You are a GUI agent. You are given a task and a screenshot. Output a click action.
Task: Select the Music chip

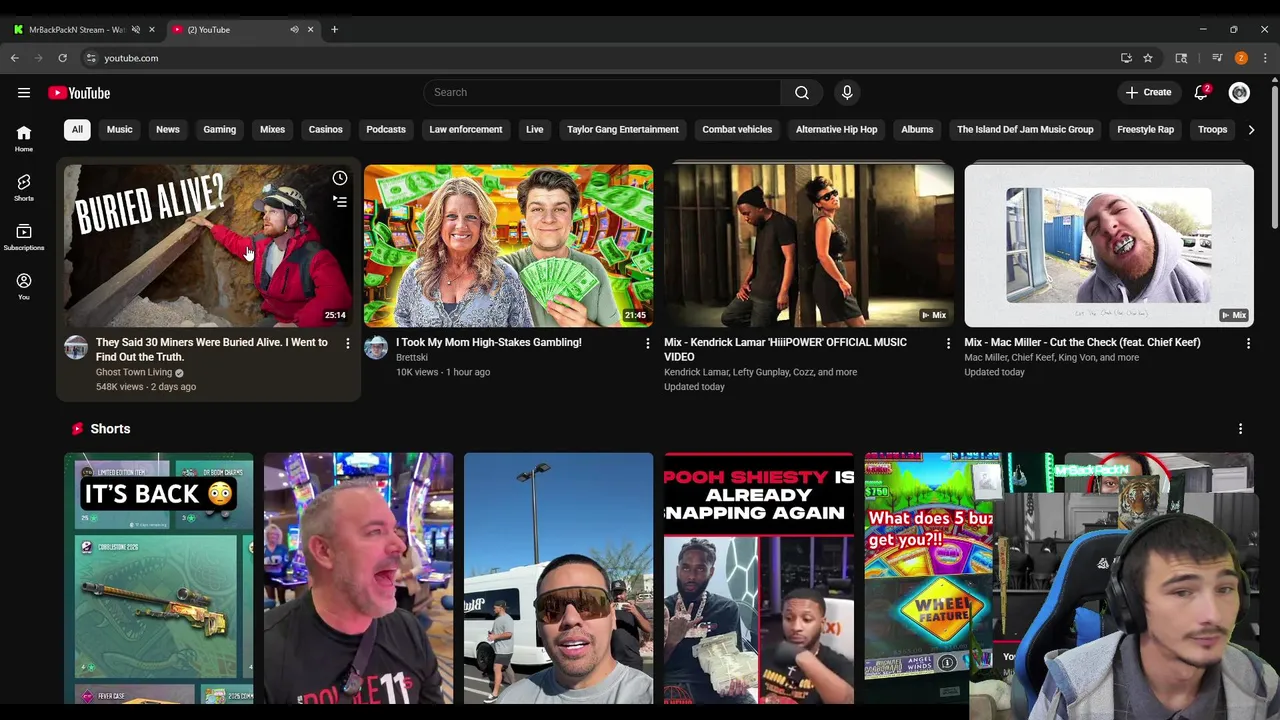pos(120,129)
